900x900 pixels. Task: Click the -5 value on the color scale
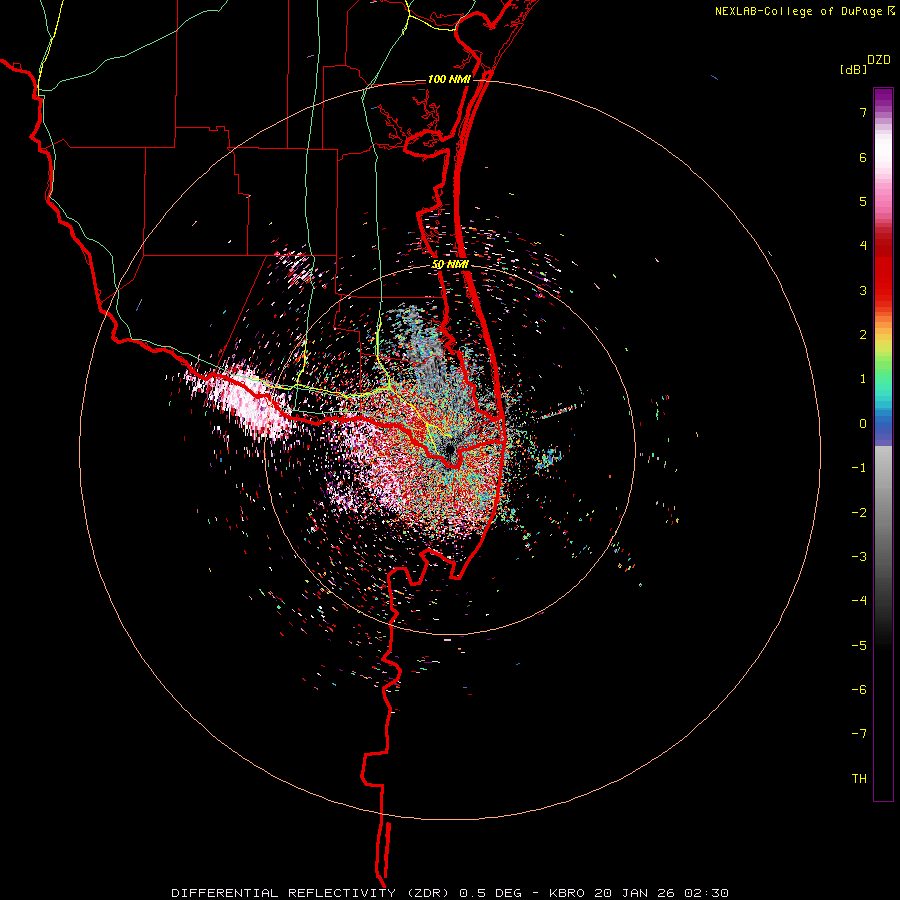click(859, 646)
